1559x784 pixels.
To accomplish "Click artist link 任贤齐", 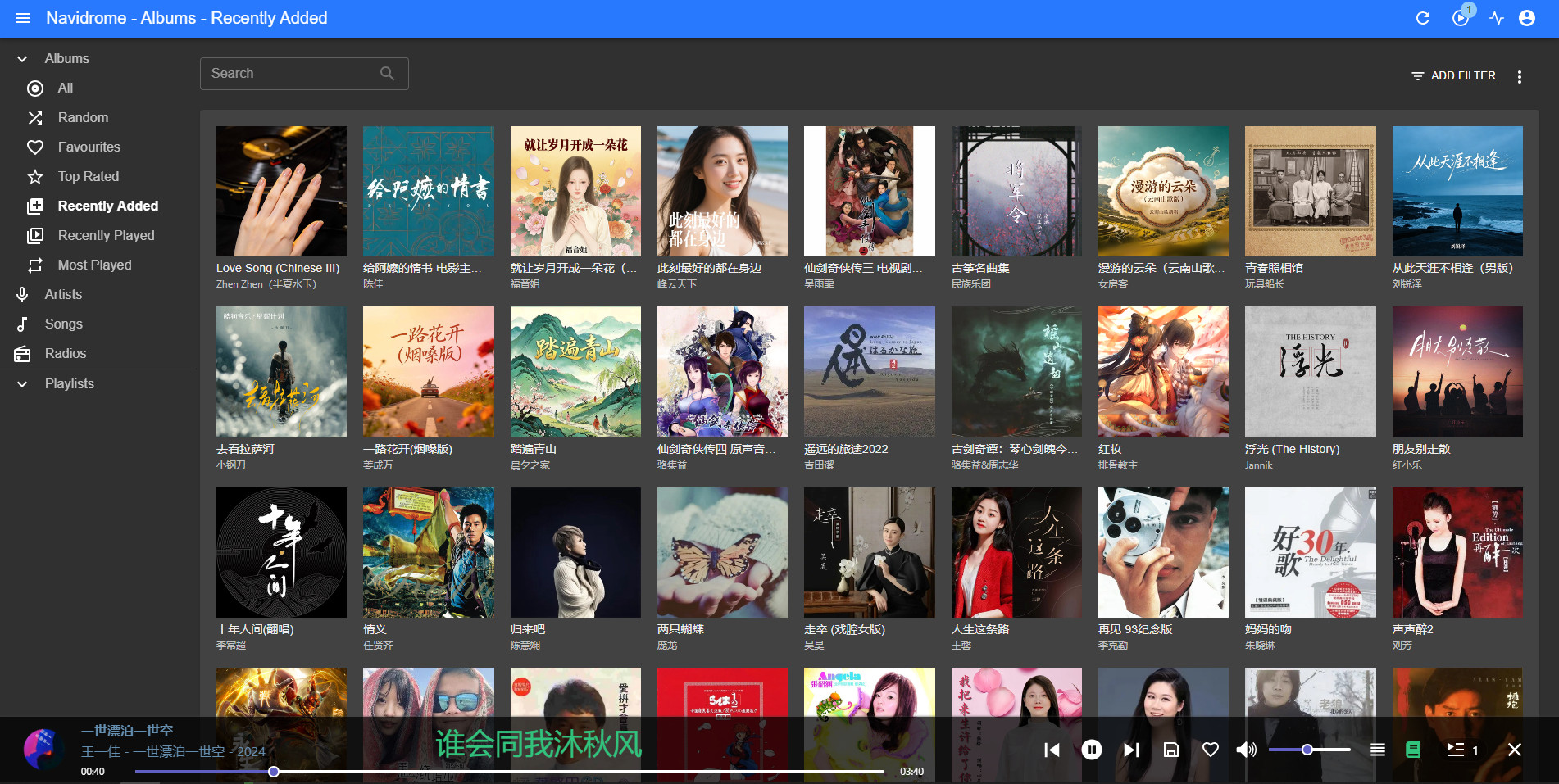I will tap(378, 646).
